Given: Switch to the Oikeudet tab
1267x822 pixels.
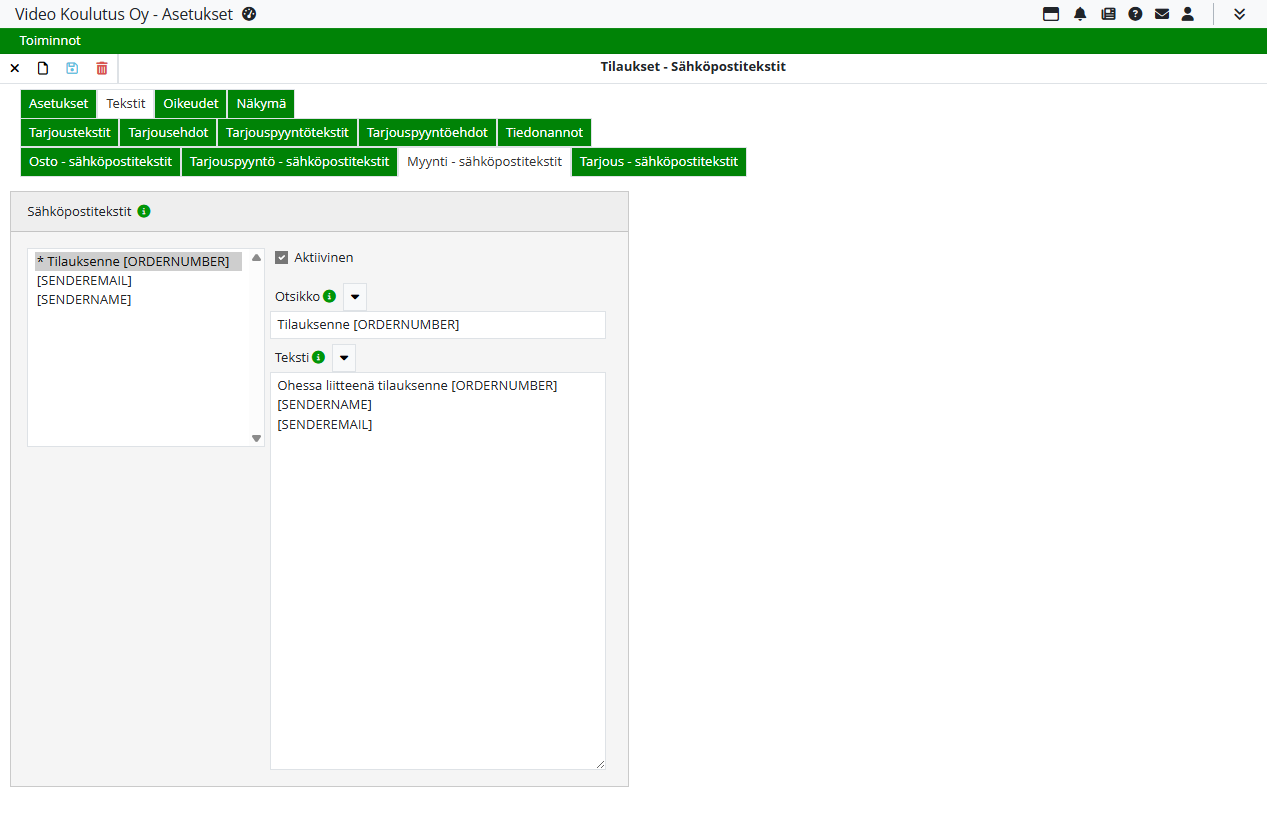Looking at the screenshot, I should [191, 104].
